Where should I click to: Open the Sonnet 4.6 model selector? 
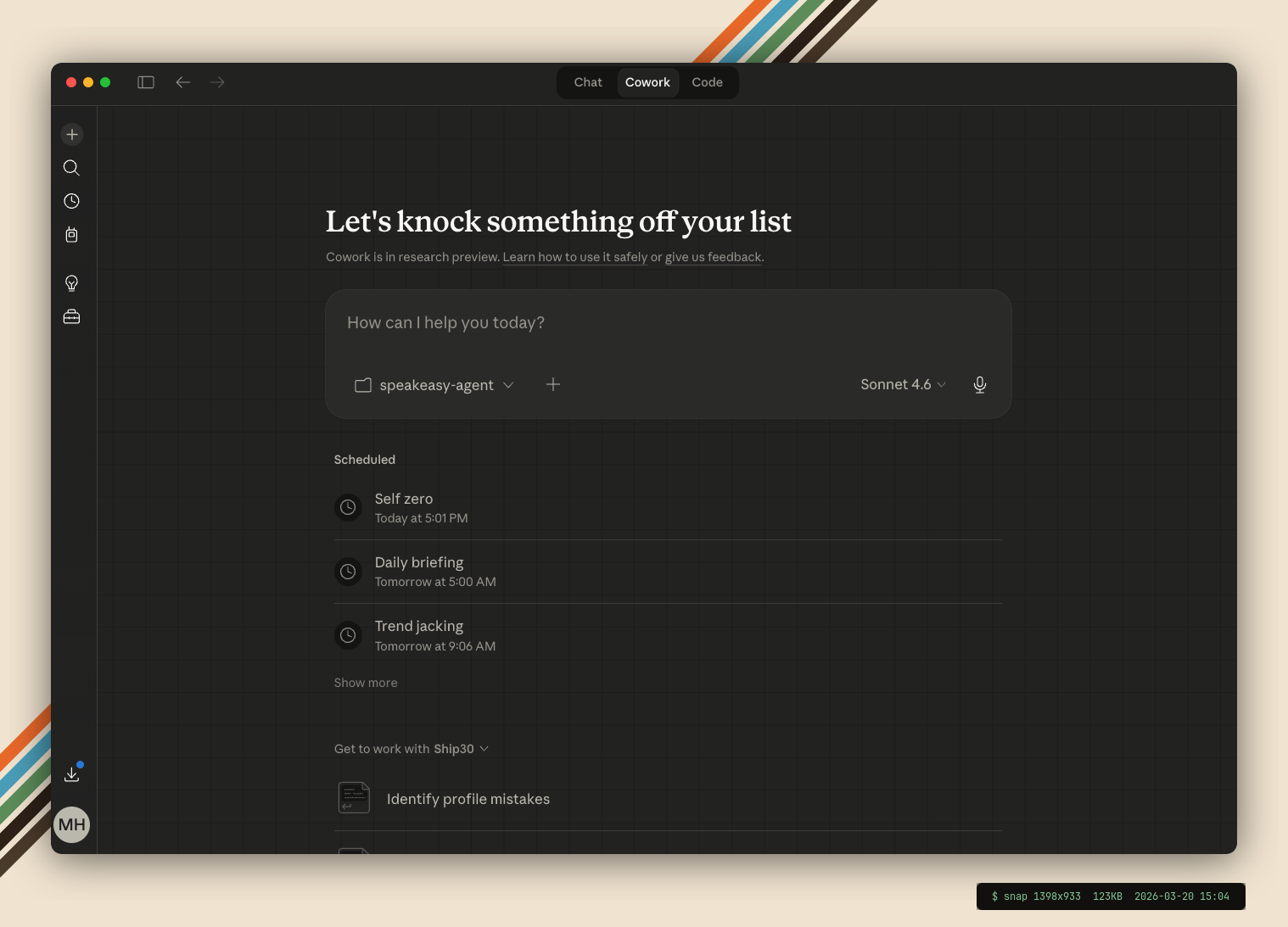coord(902,385)
